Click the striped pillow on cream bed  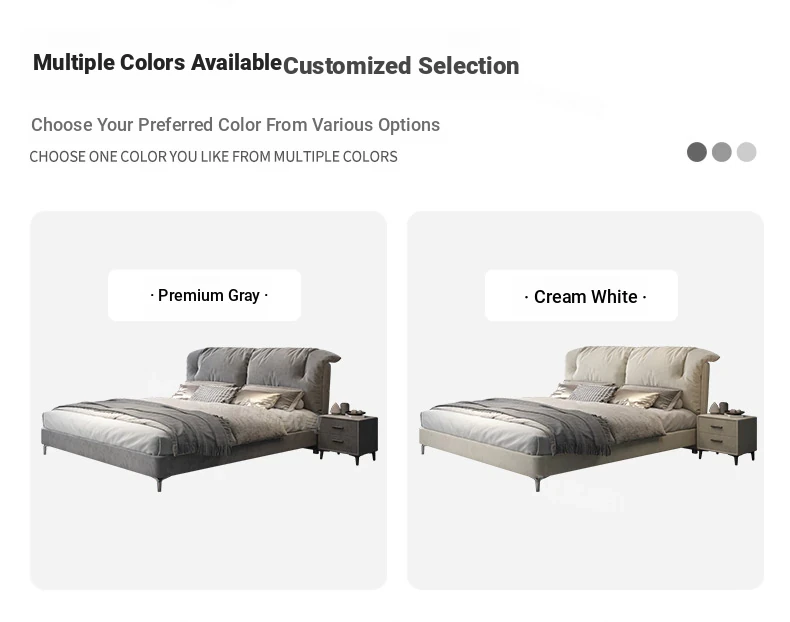click(592, 393)
